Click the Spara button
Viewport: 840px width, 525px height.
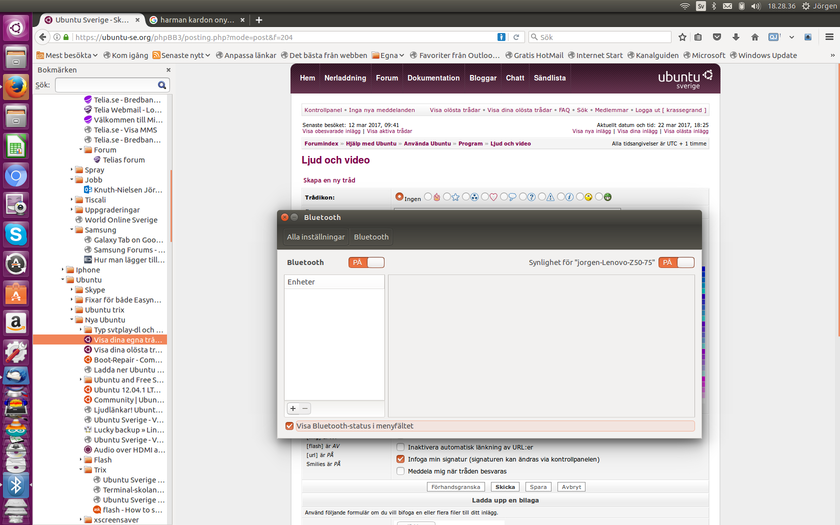(x=538, y=487)
